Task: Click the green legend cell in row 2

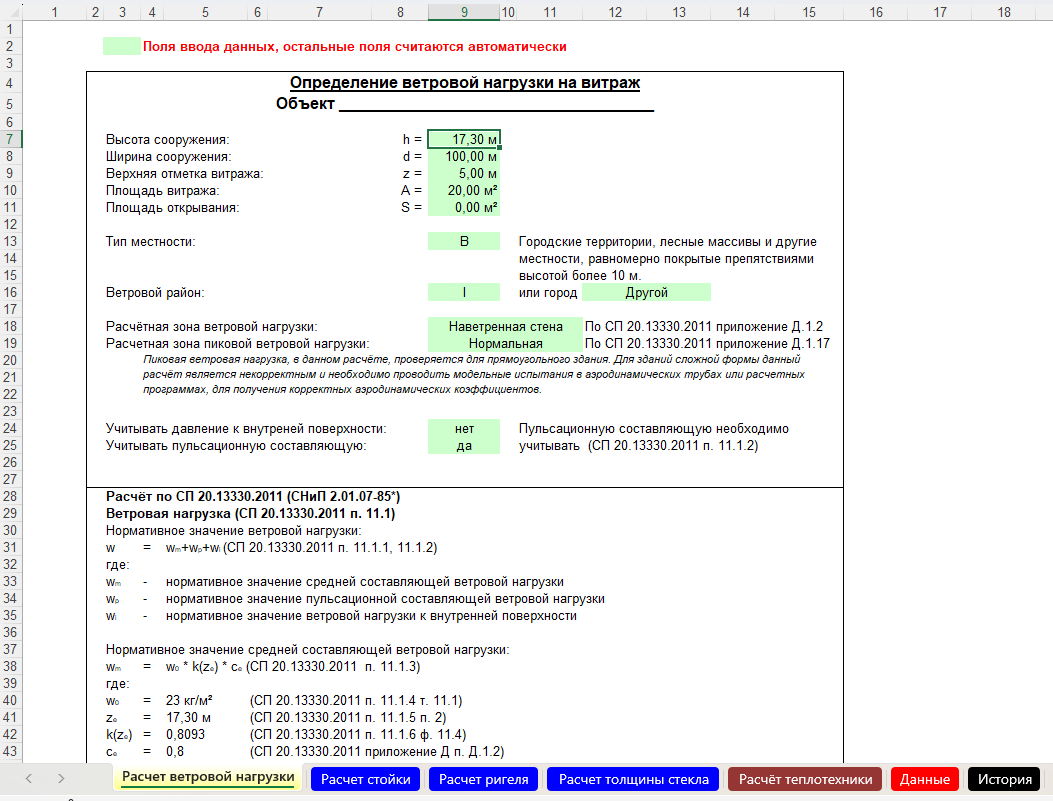Action: 122,46
